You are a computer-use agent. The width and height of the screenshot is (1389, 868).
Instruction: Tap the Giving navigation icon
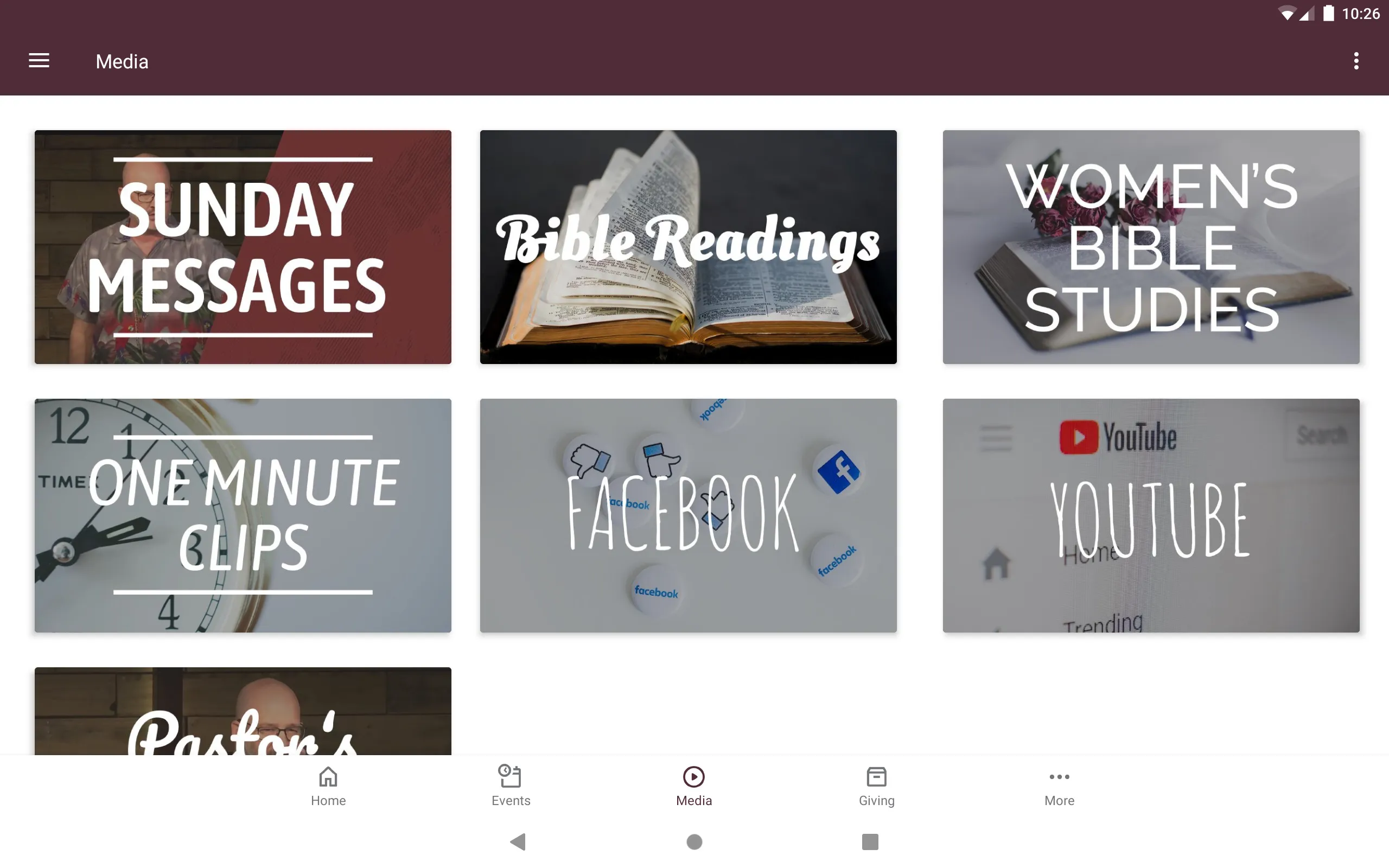pyautogui.click(x=876, y=785)
